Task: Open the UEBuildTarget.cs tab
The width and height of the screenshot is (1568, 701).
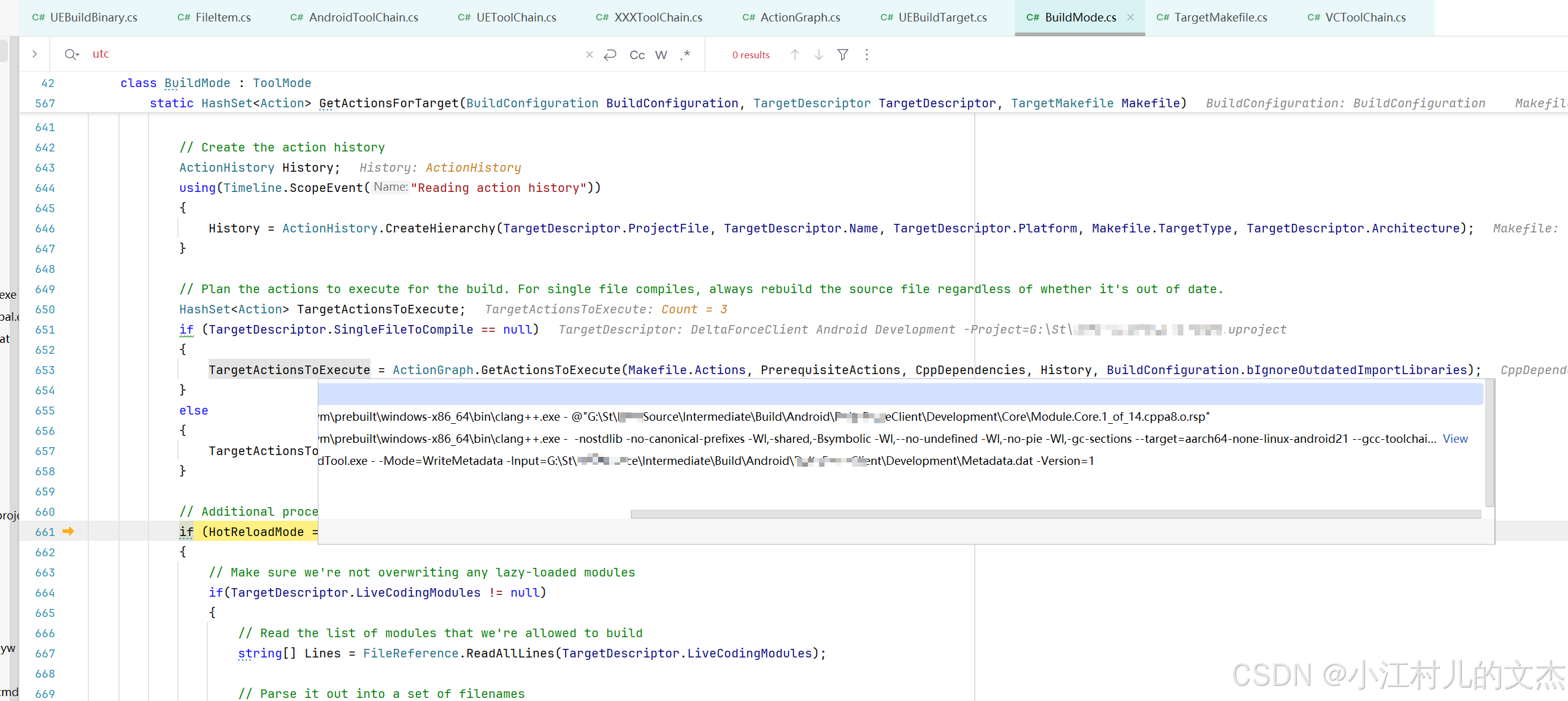Action: tap(942, 17)
